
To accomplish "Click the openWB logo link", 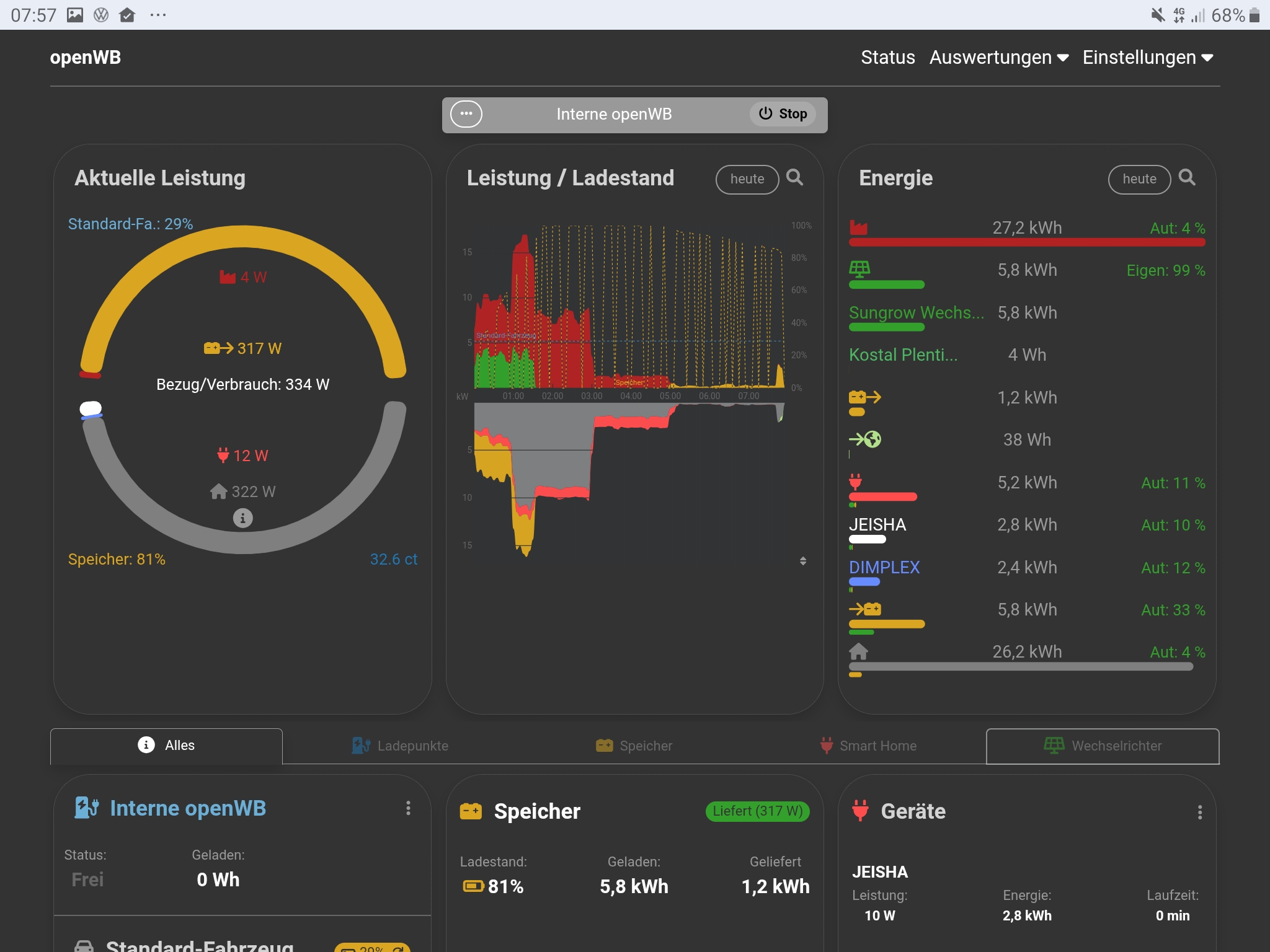I will pos(86,58).
